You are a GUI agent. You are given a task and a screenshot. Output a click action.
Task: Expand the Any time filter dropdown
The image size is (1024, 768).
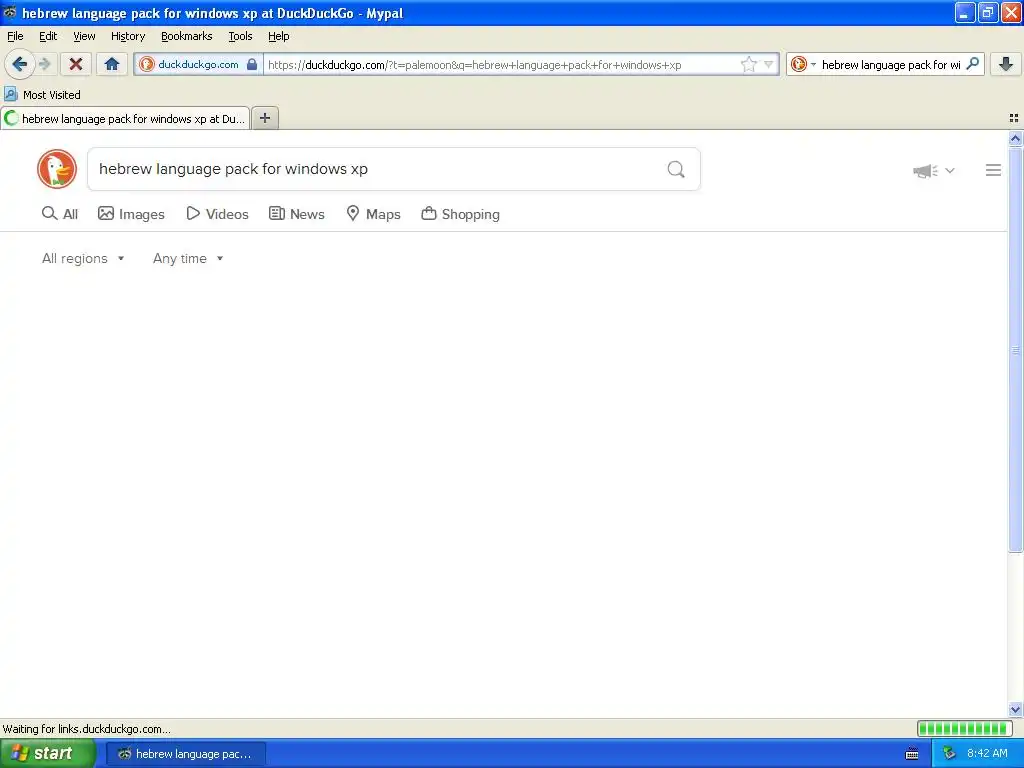(x=188, y=259)
